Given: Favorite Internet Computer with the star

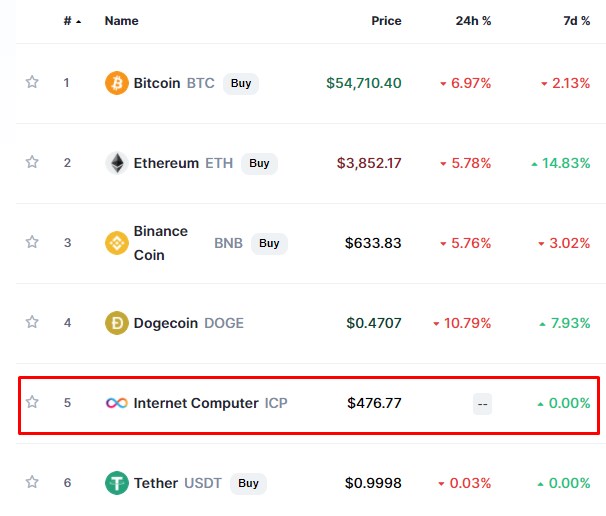Looking at the screenshot, I should [32, 402].
